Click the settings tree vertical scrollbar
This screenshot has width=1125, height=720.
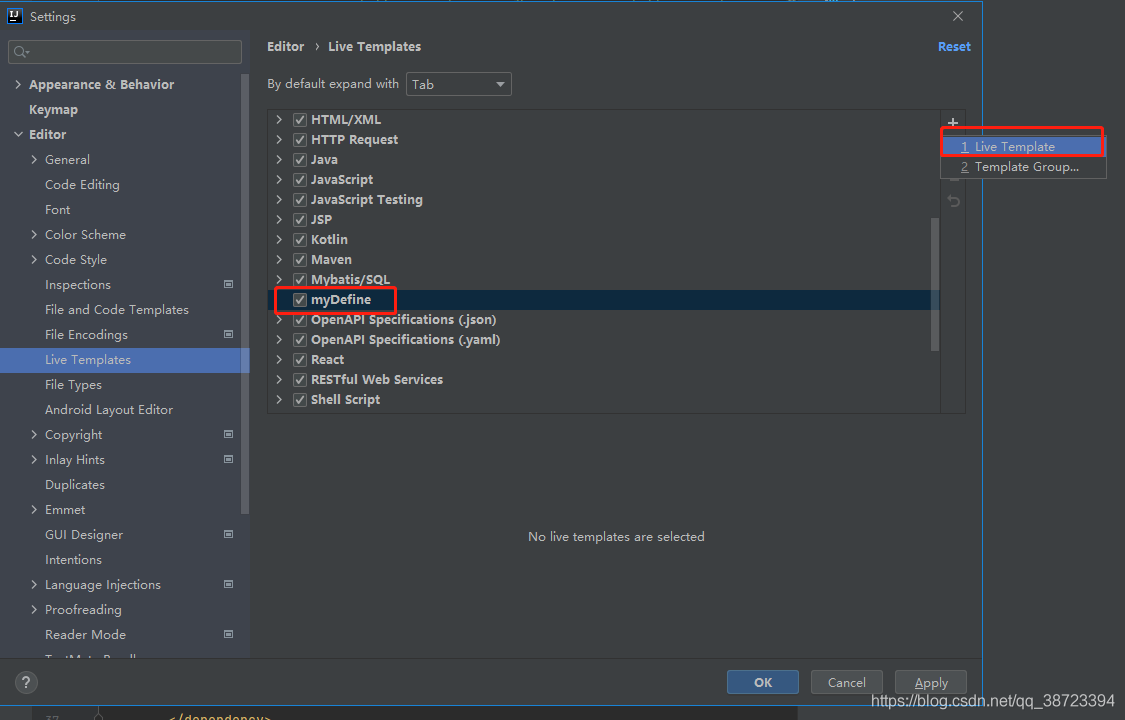pyautogui.click(x=245, y=294)
